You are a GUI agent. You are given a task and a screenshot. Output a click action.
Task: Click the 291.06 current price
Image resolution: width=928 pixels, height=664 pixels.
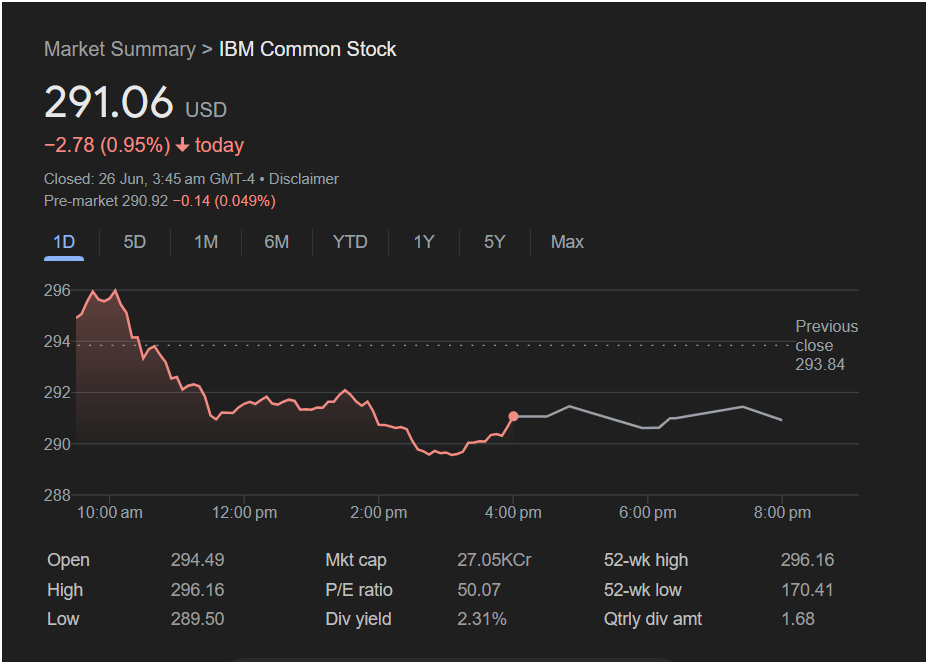[x=109, y=102]
